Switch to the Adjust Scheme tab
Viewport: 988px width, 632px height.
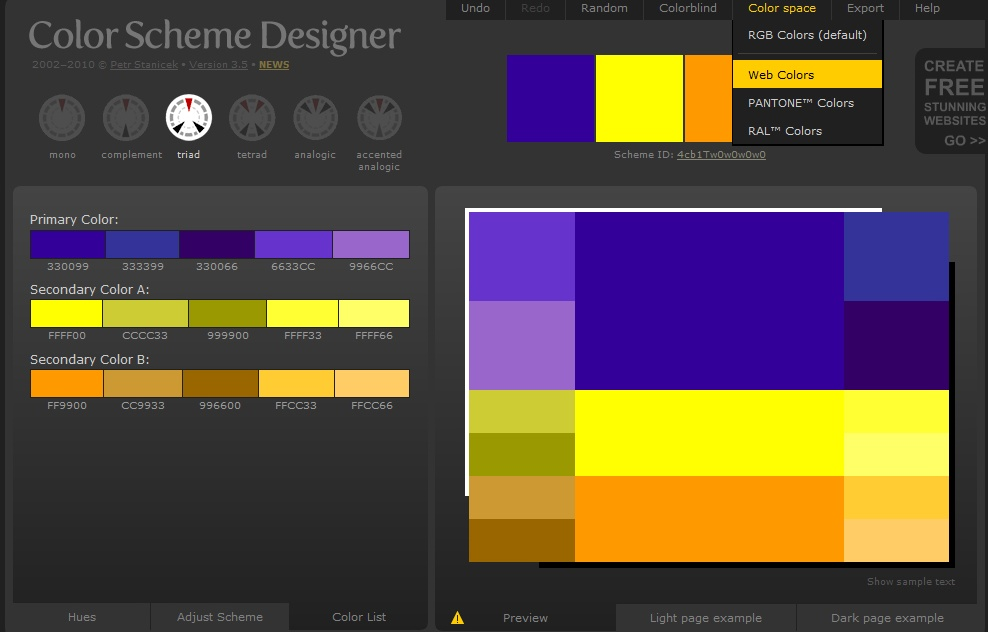220,617
